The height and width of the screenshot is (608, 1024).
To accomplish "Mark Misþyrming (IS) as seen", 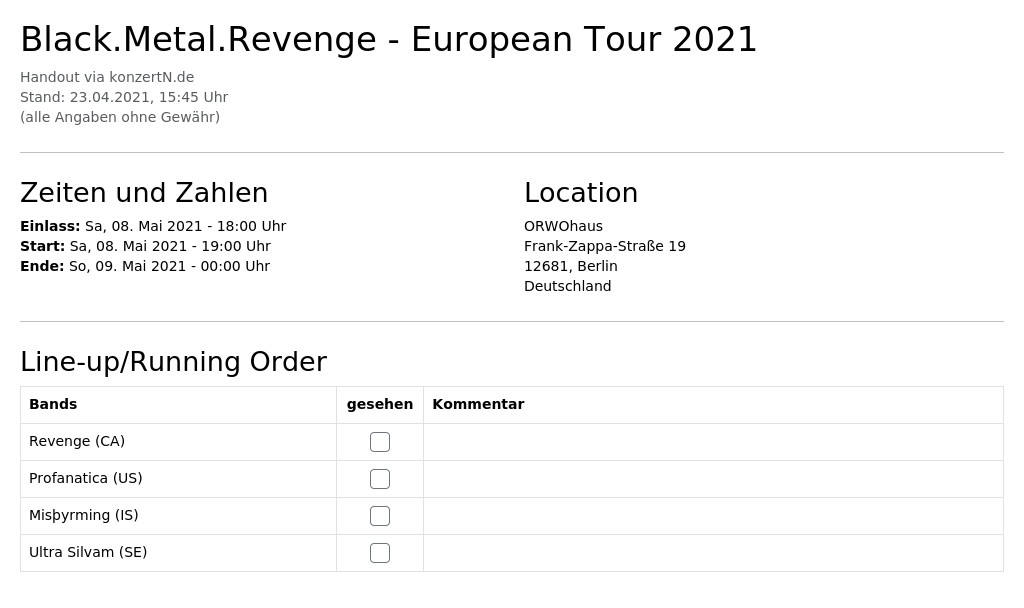I will (x=379, y=516).
